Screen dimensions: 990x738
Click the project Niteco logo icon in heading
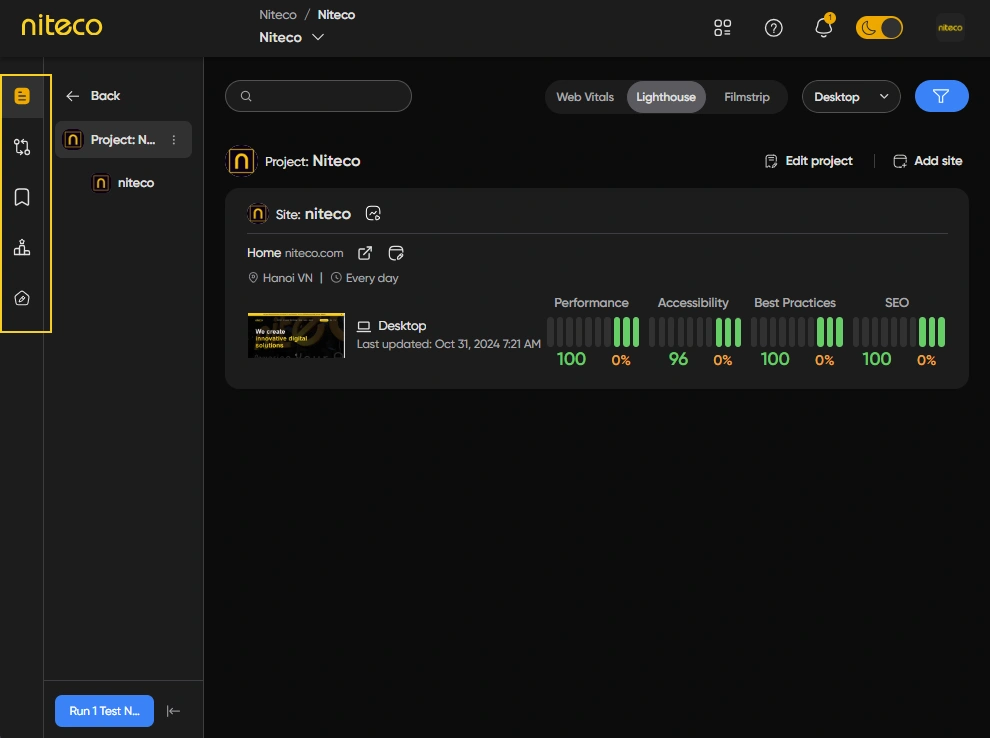[241, 161]
